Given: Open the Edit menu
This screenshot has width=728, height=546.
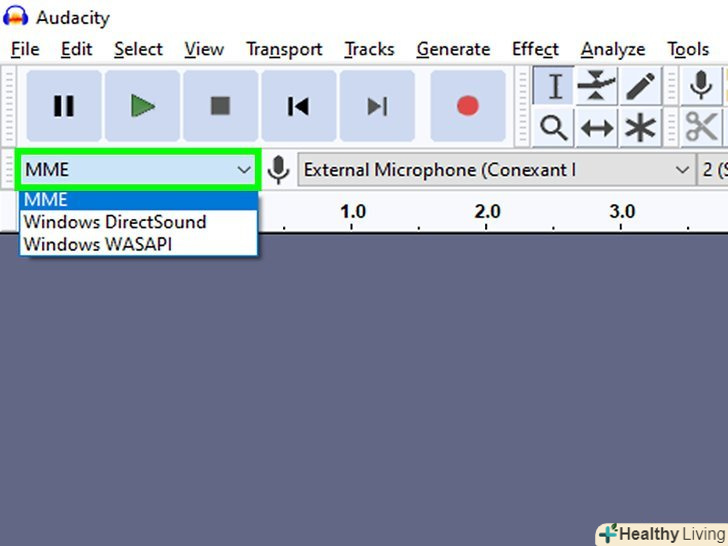Looking at the screenshot, I should tap(76, 49).
